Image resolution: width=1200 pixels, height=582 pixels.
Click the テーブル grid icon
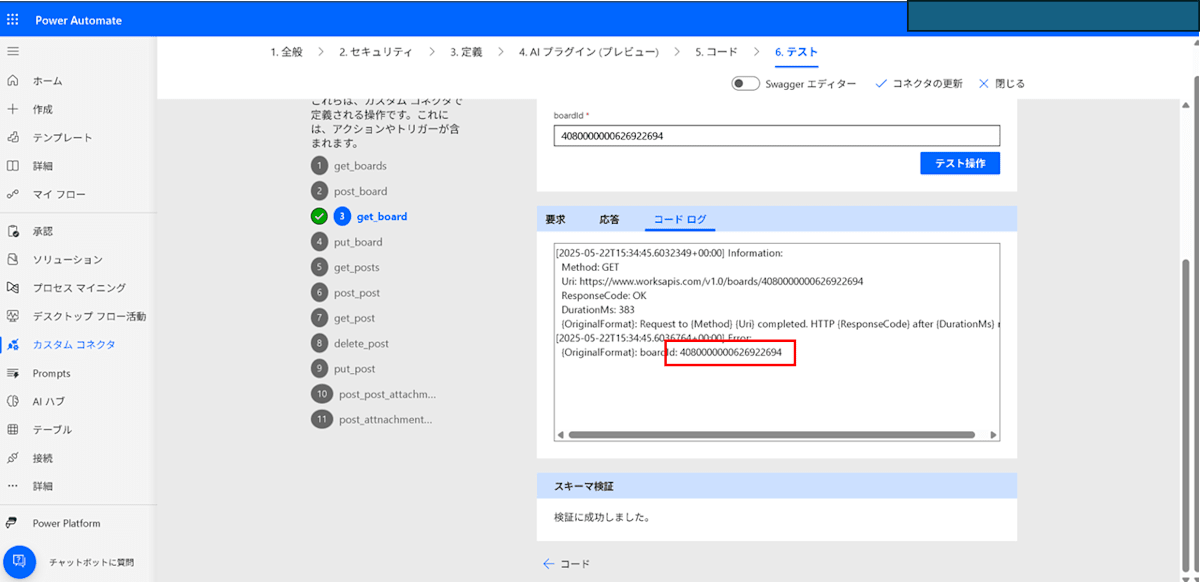13,429
